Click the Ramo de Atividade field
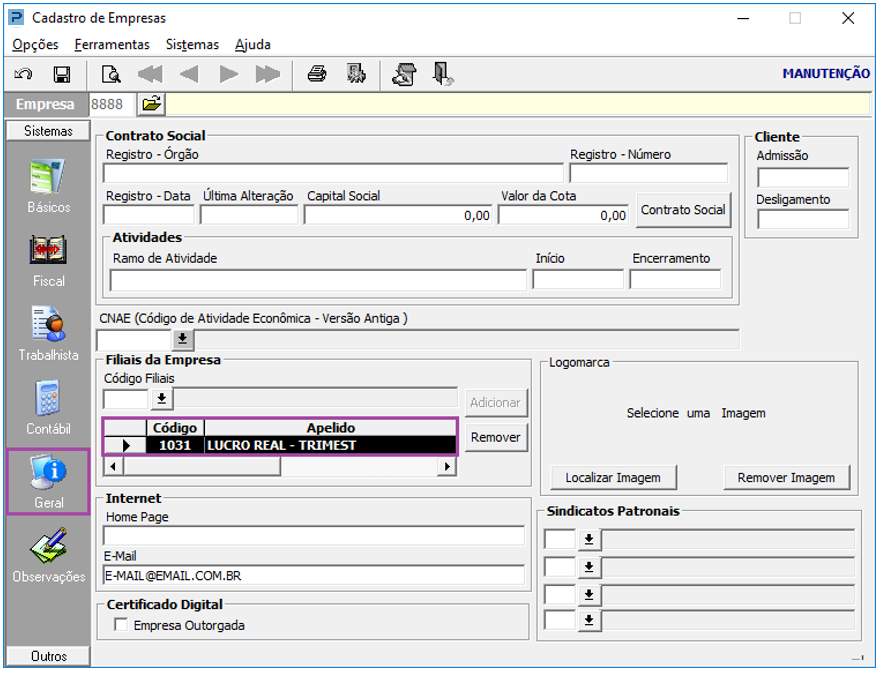Viewport: 881px width, 674px height. point(318,280)
